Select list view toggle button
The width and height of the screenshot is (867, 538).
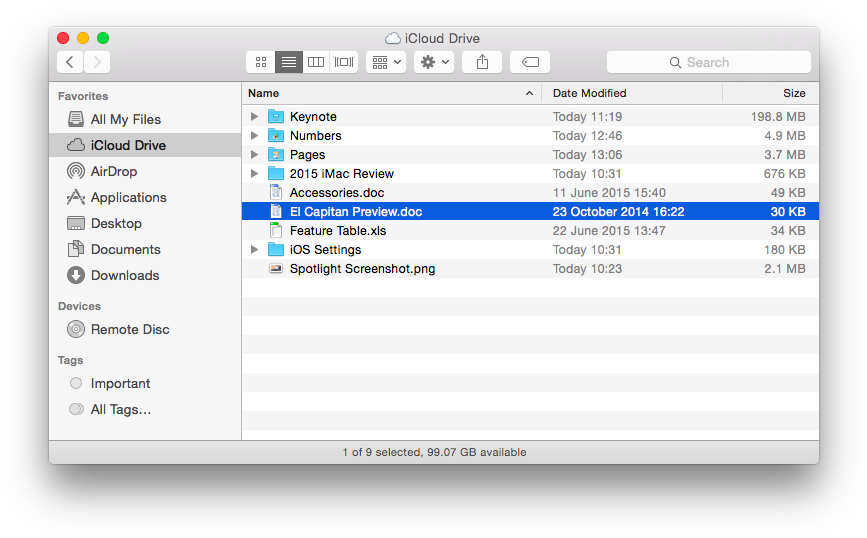pyautogui.click(x=289, y=62)
